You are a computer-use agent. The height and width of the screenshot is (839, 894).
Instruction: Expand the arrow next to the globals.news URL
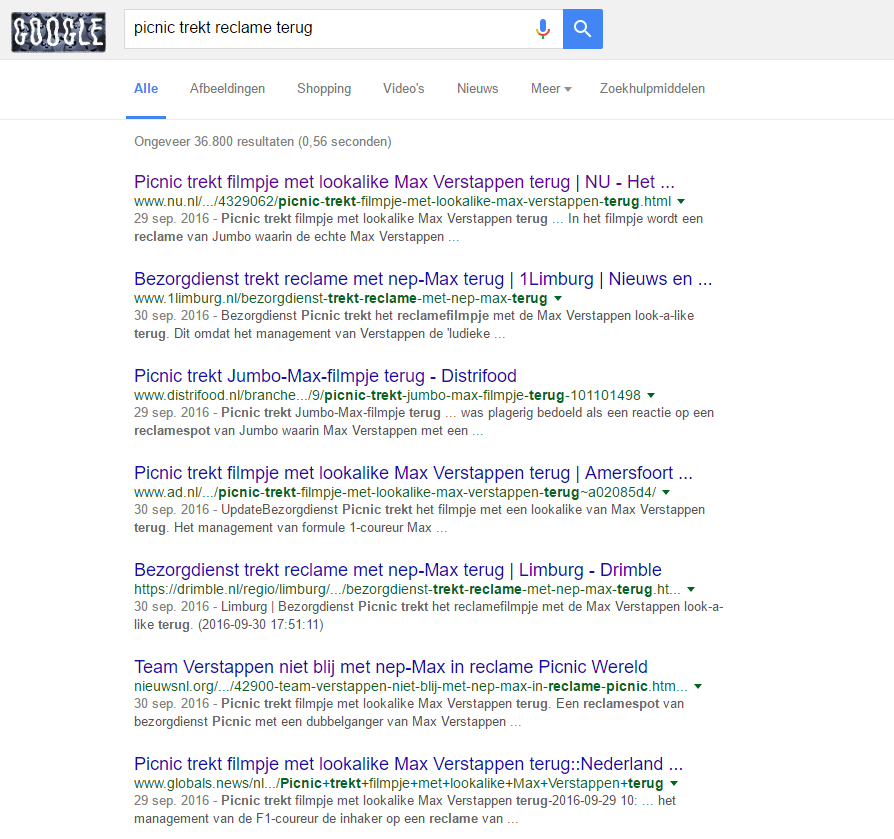pos(674,783)
